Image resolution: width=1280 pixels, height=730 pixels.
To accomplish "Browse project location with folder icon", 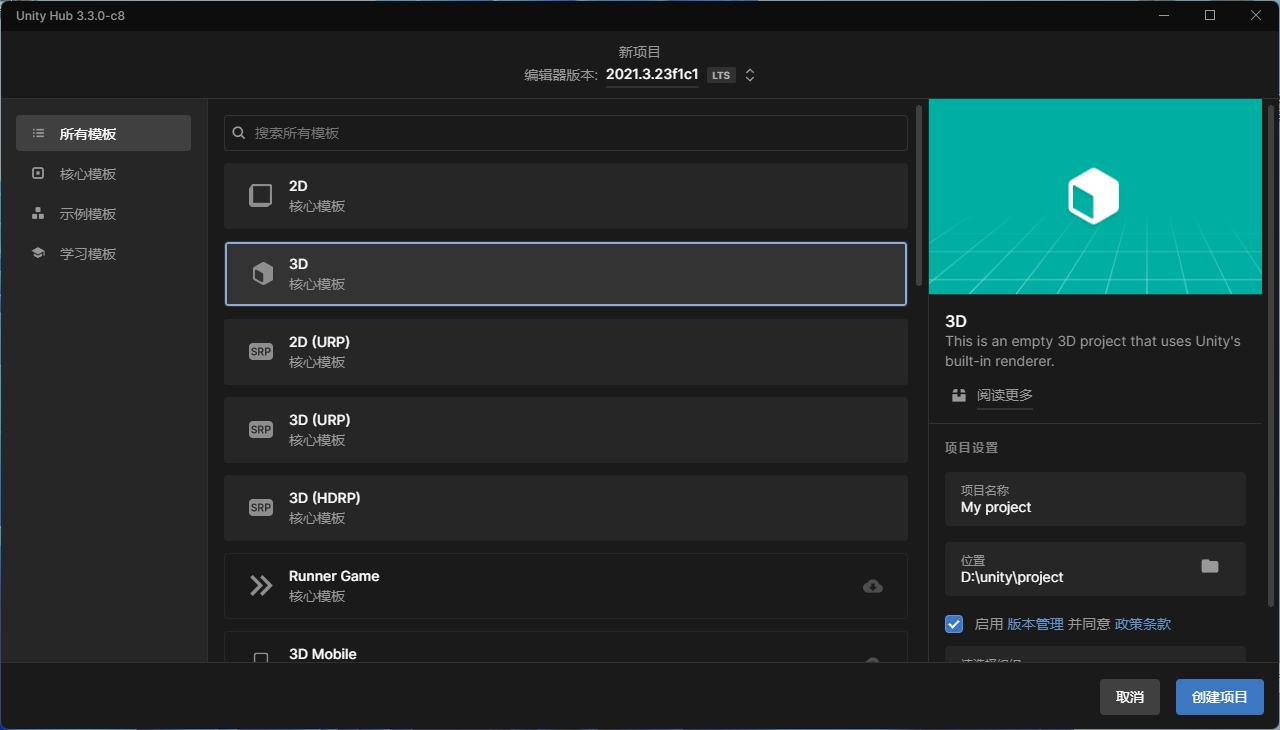I will pyautogui.click(x=1210, y=566).
